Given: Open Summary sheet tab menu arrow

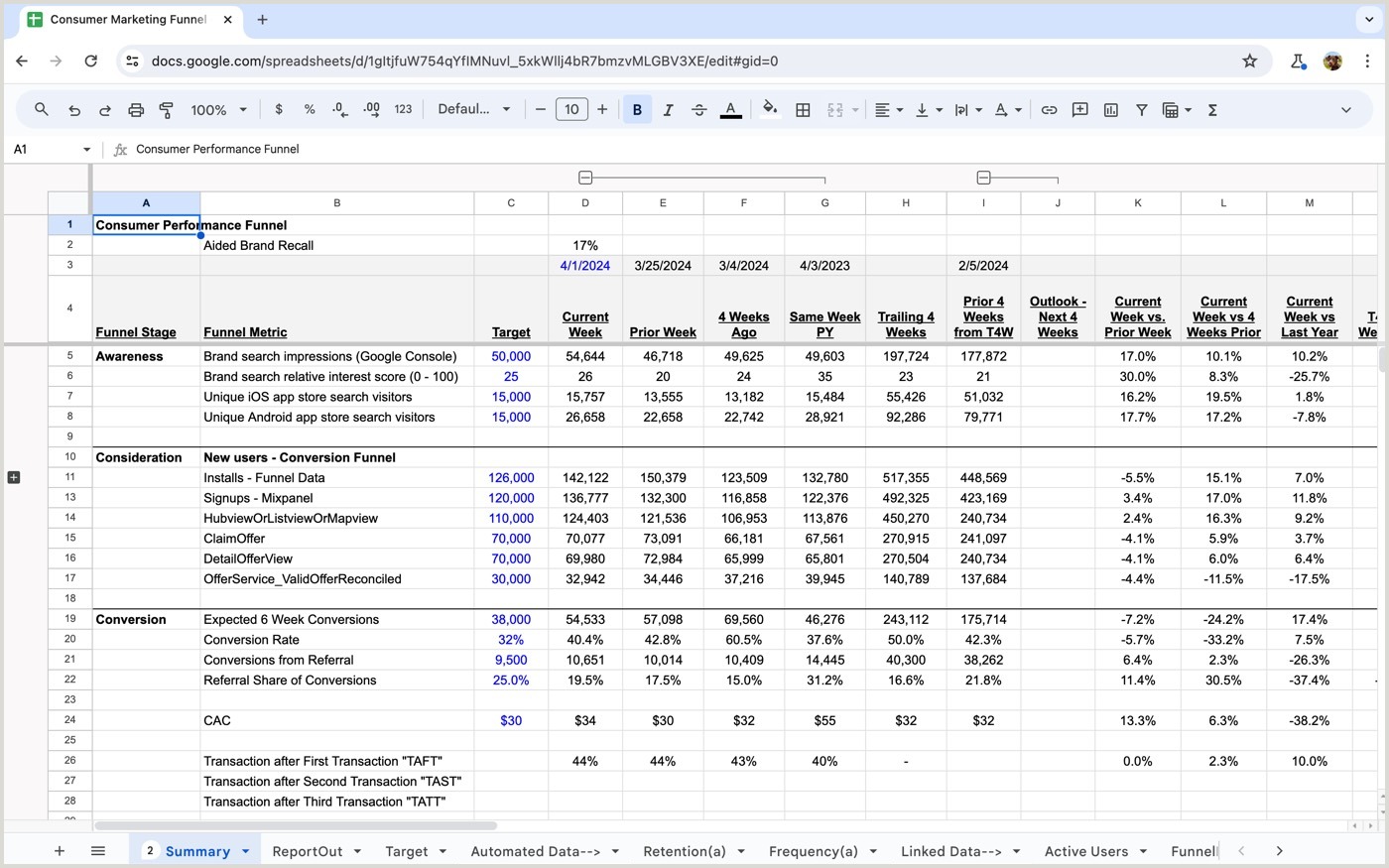Looking at the screenshot, I should tap(245, 851).
